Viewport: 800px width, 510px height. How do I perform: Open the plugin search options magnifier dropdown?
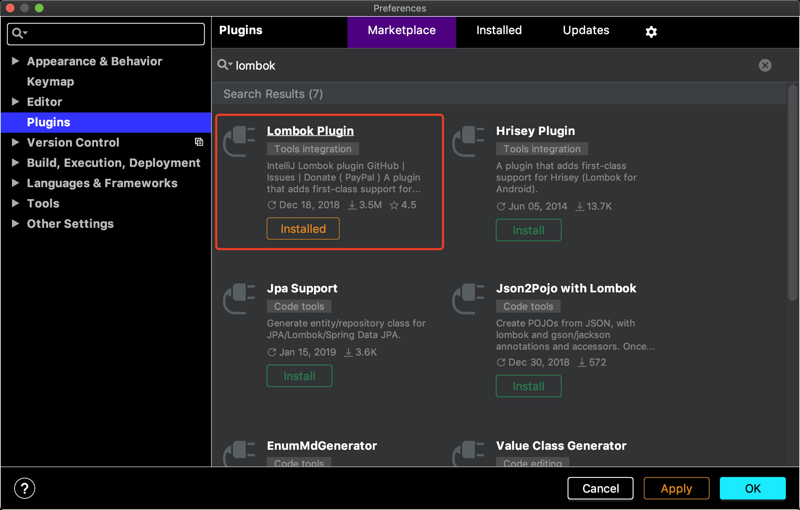[x=225, y=65]
